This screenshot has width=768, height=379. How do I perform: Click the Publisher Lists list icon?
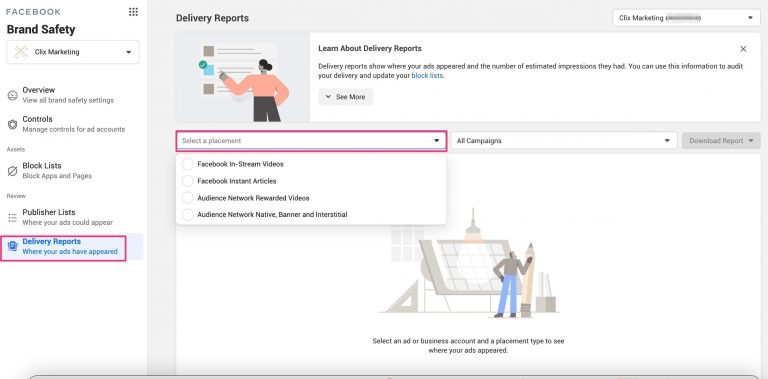click(13, 217)
